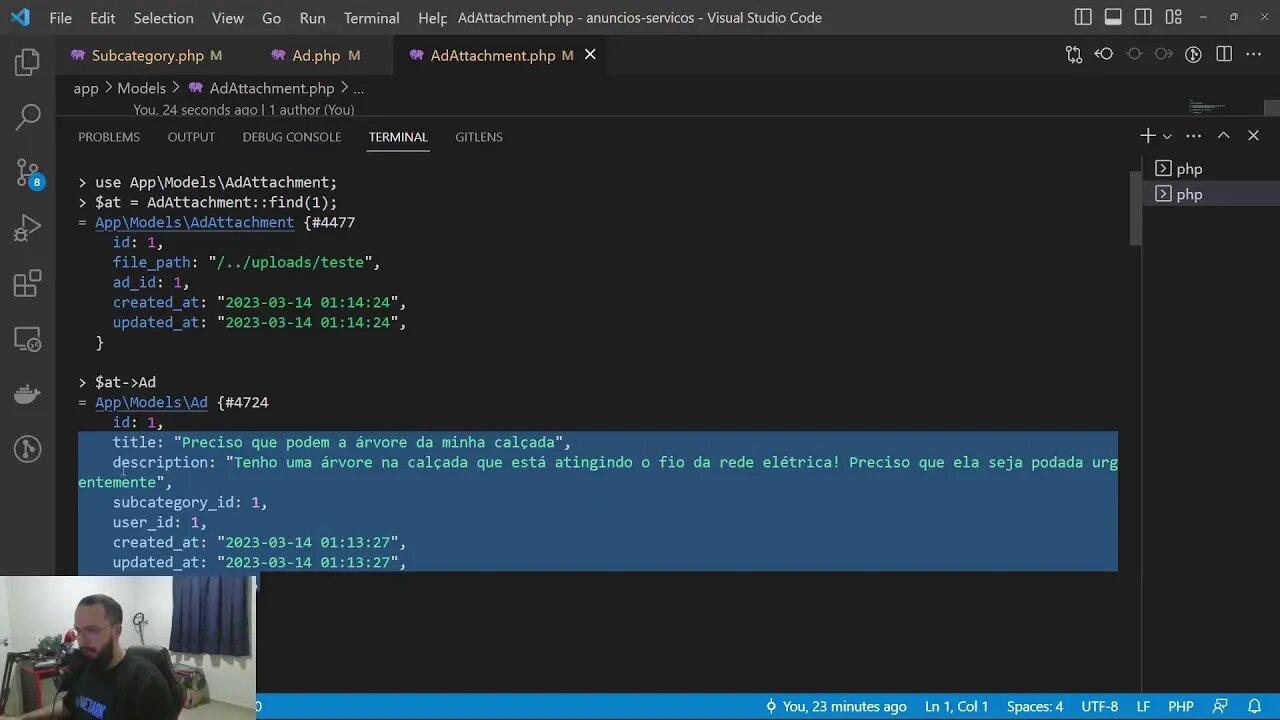Screen dimensions: 1280x720
Task: Click the Models breadcrumb segment
Action: point(141,88)
